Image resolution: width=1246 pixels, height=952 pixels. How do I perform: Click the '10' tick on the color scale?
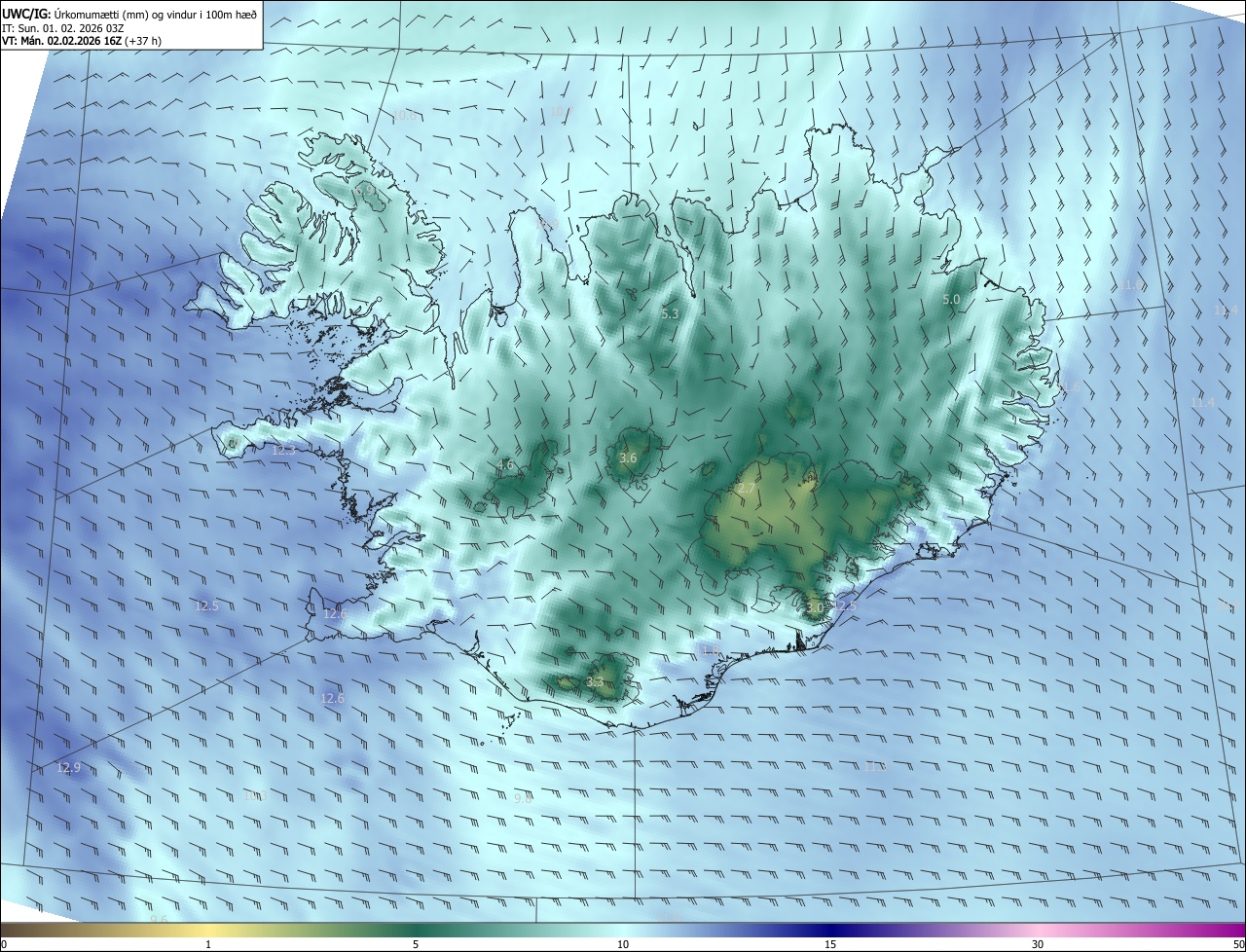[623, 944]
